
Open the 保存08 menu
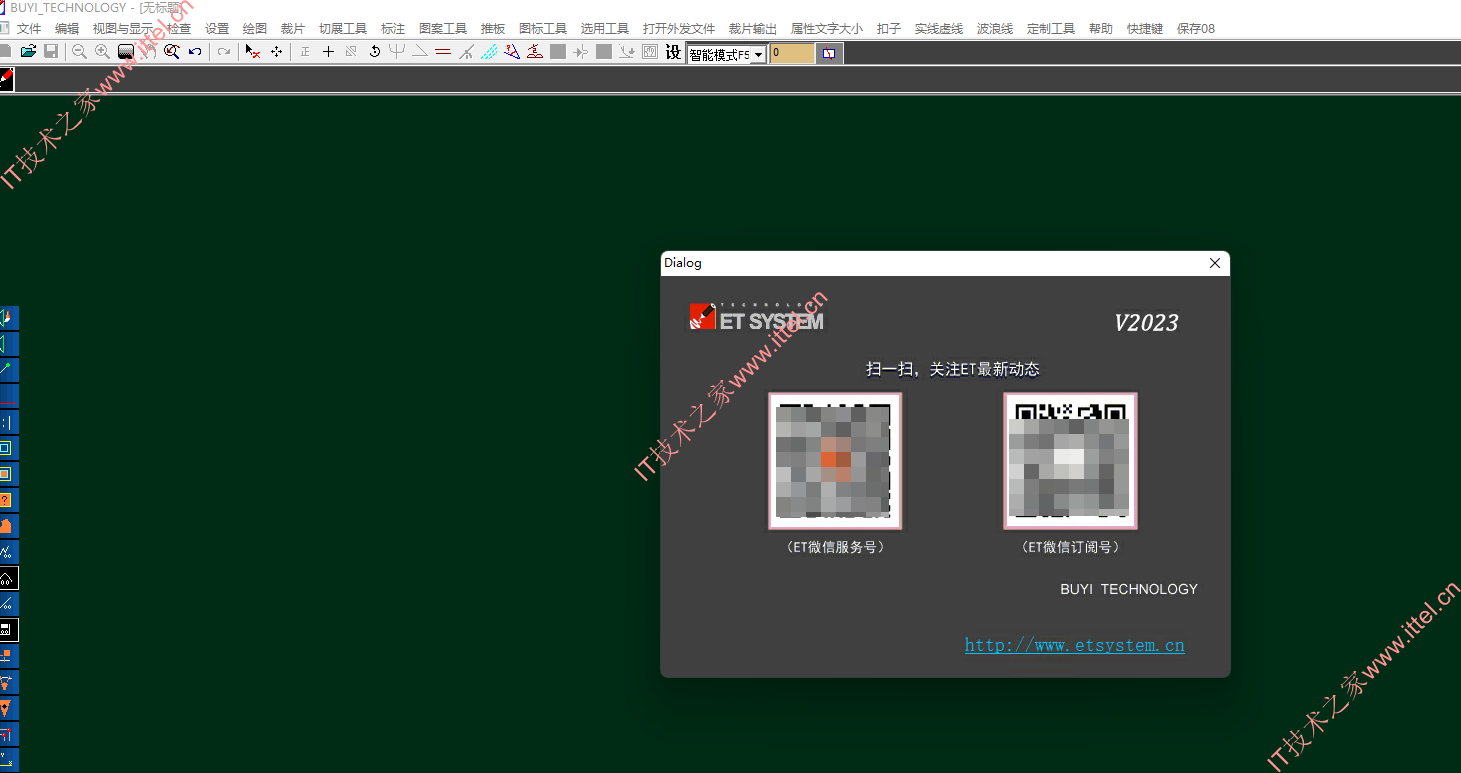(1196, 29)
